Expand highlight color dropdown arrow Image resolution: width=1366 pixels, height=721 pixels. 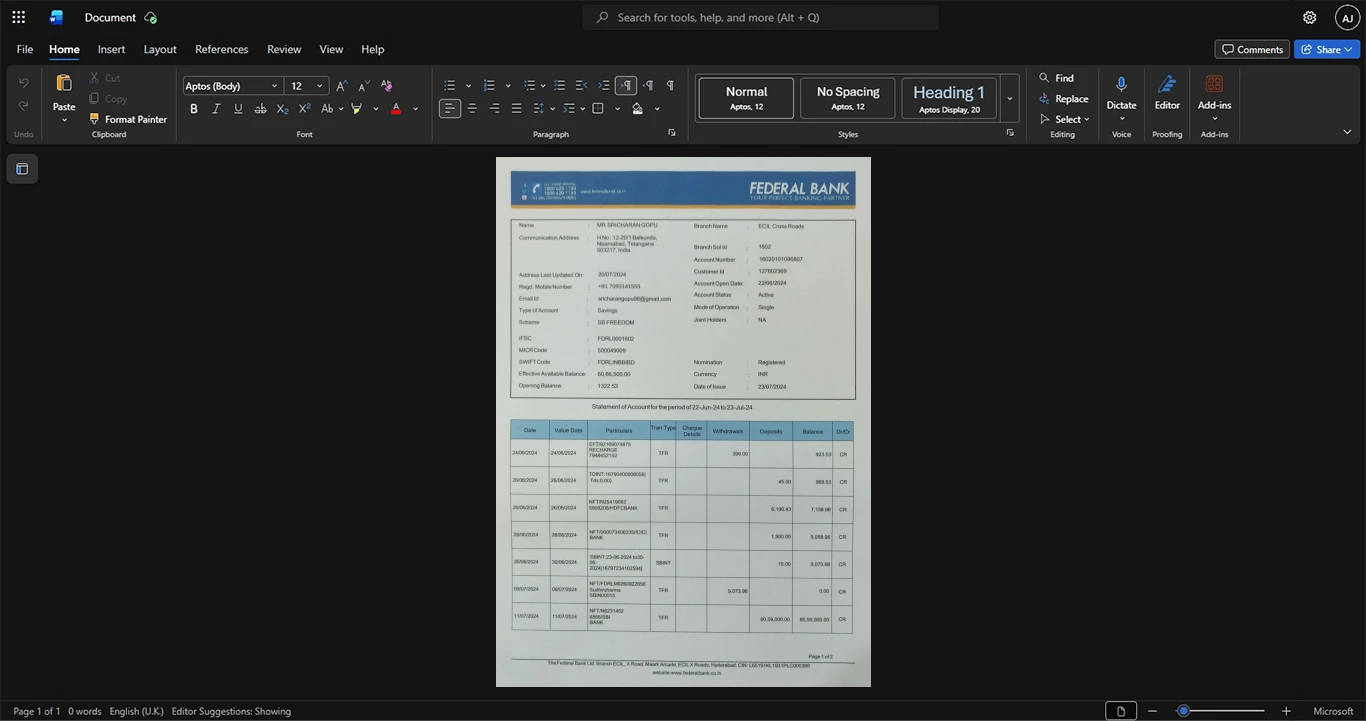(375, 109)
